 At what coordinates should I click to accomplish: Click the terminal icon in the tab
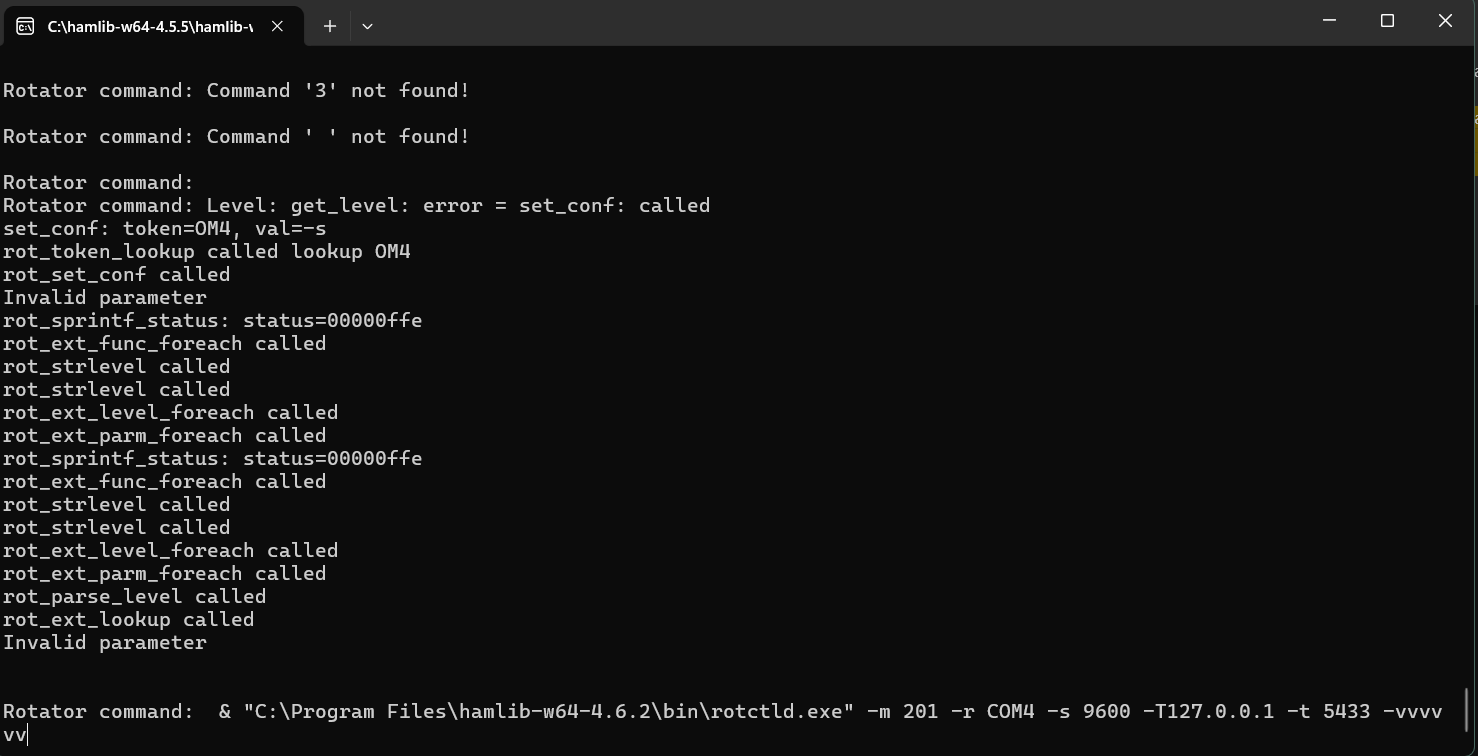25,27
